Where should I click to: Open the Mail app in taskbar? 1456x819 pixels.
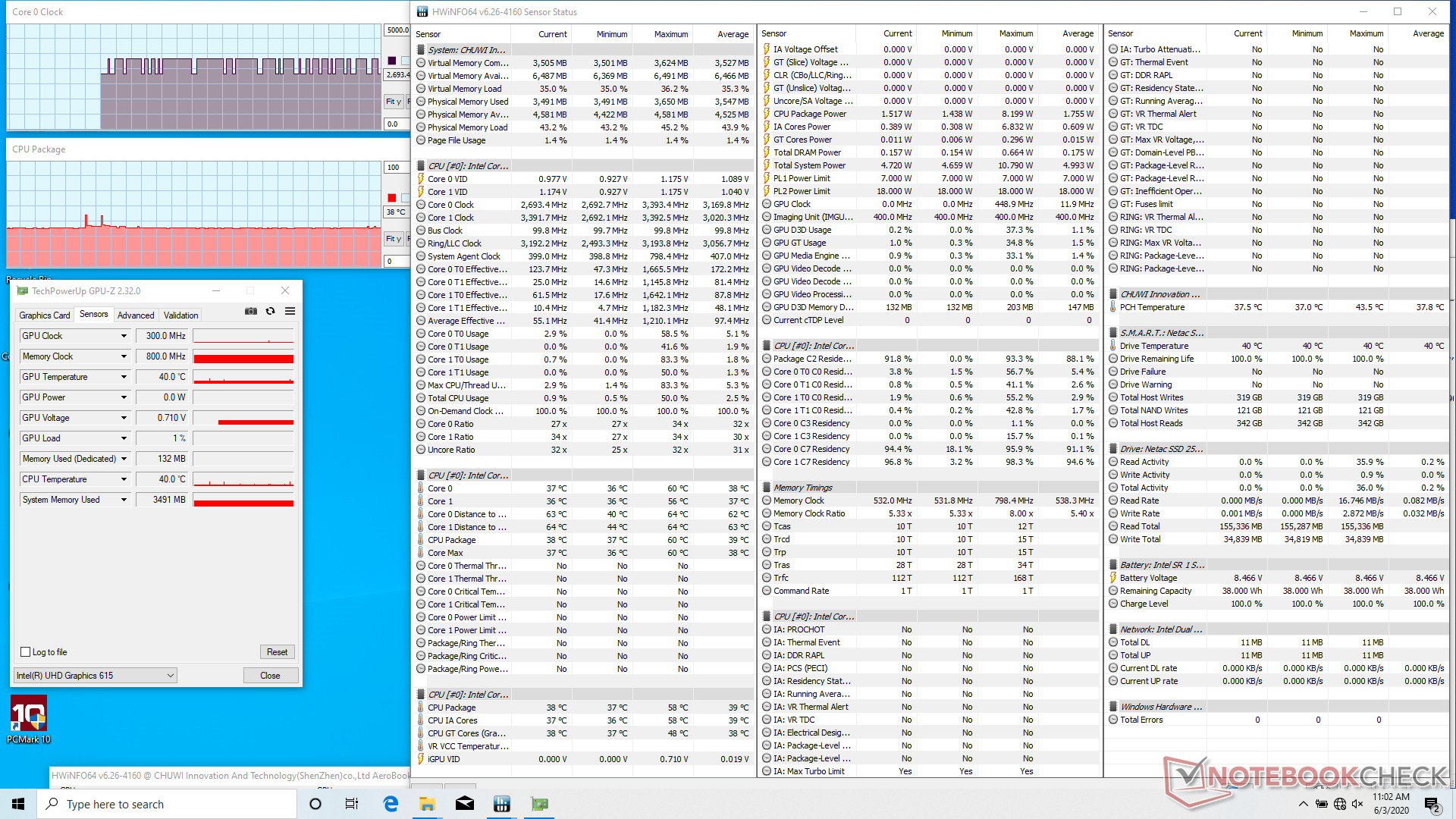[x=464, y=804]
